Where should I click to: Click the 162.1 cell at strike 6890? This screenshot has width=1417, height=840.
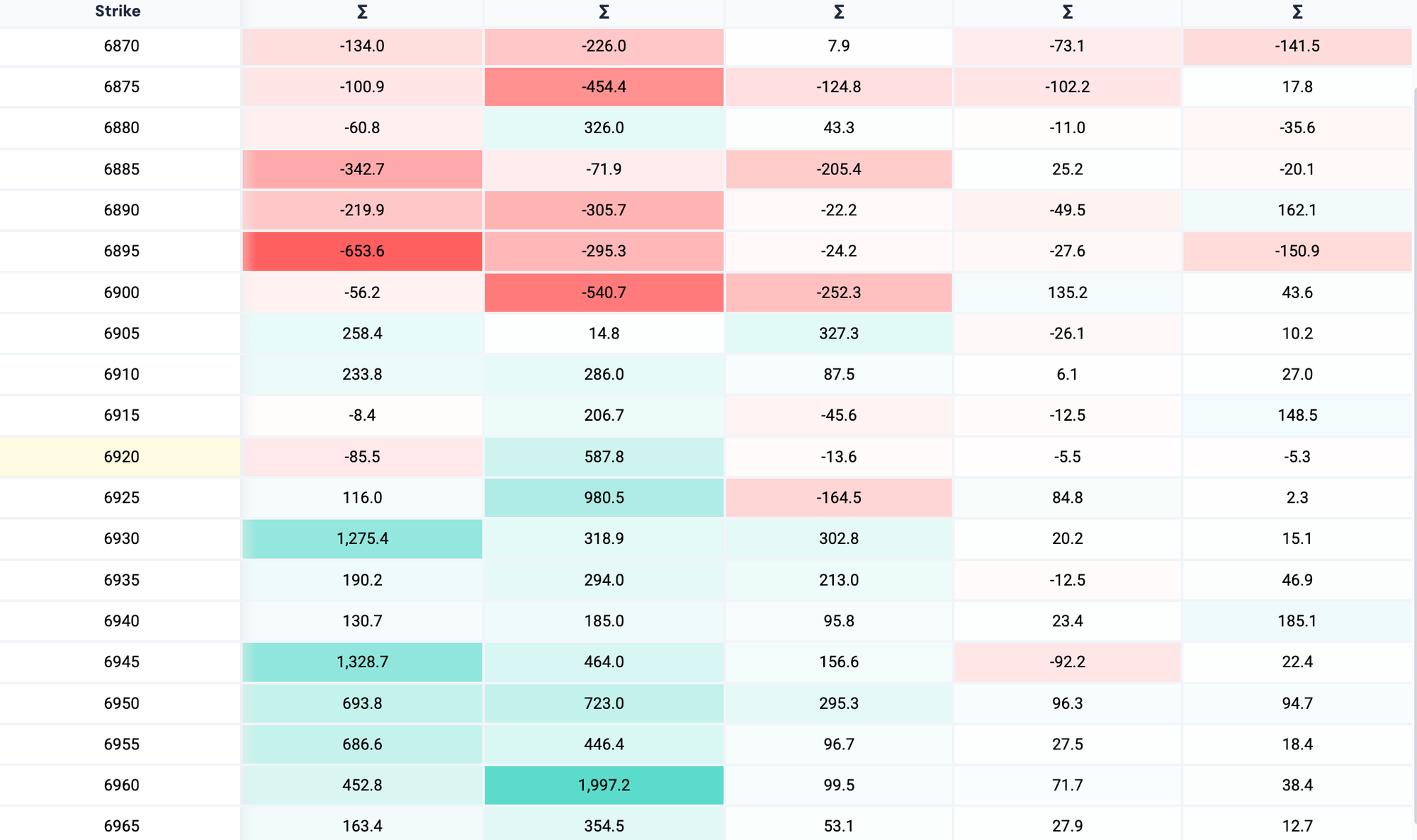(1297, 210)
